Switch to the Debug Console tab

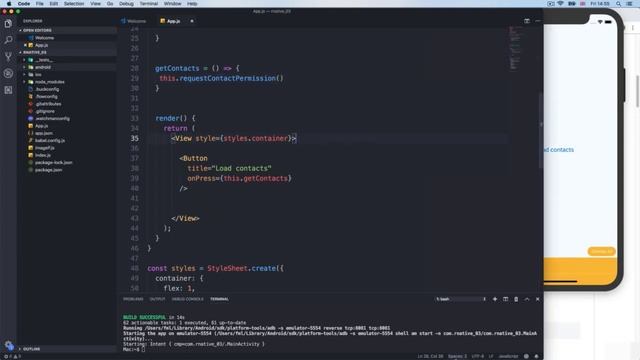click(x=187, y=299)
